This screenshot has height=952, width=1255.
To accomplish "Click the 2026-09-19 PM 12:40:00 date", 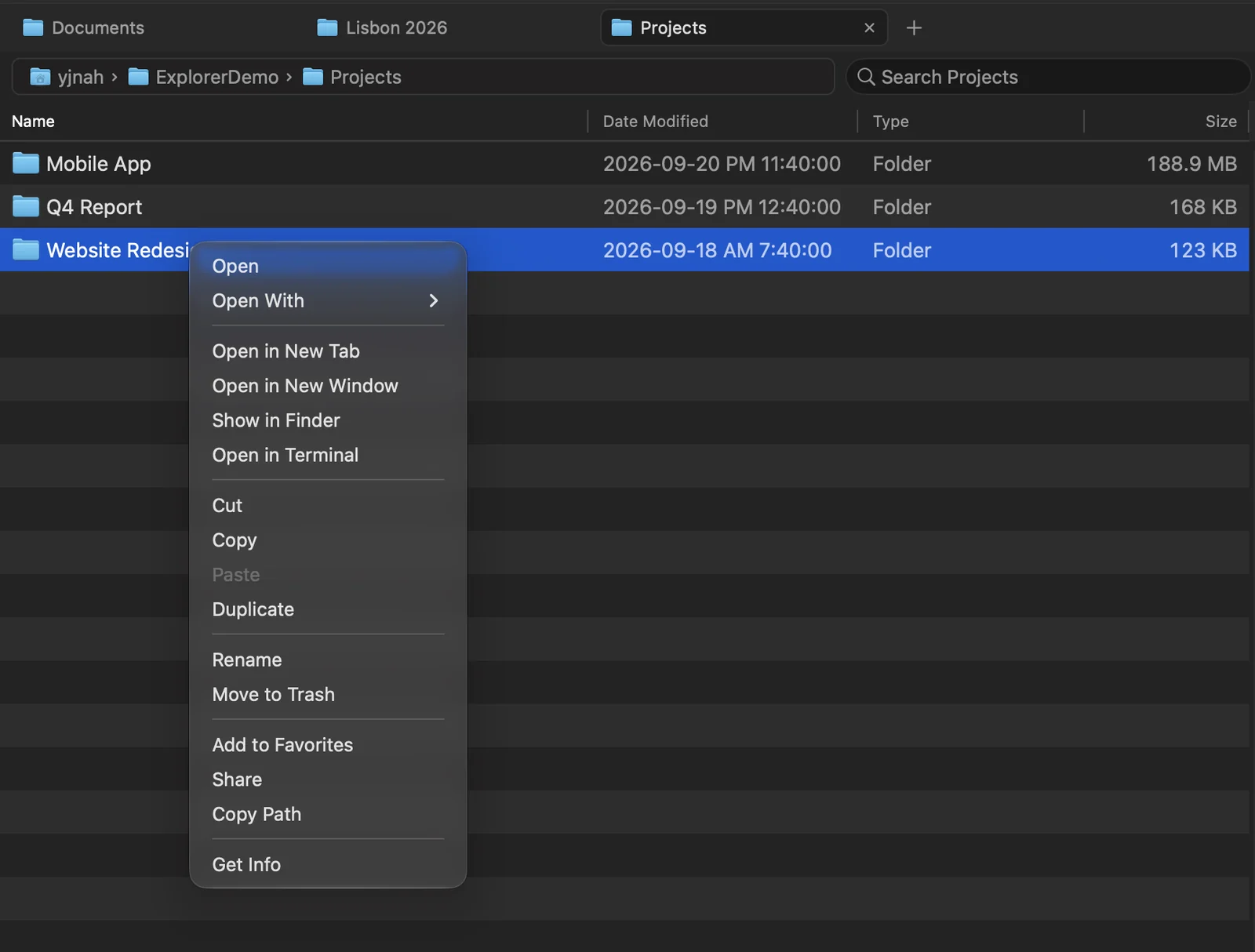I will [722, 207].
